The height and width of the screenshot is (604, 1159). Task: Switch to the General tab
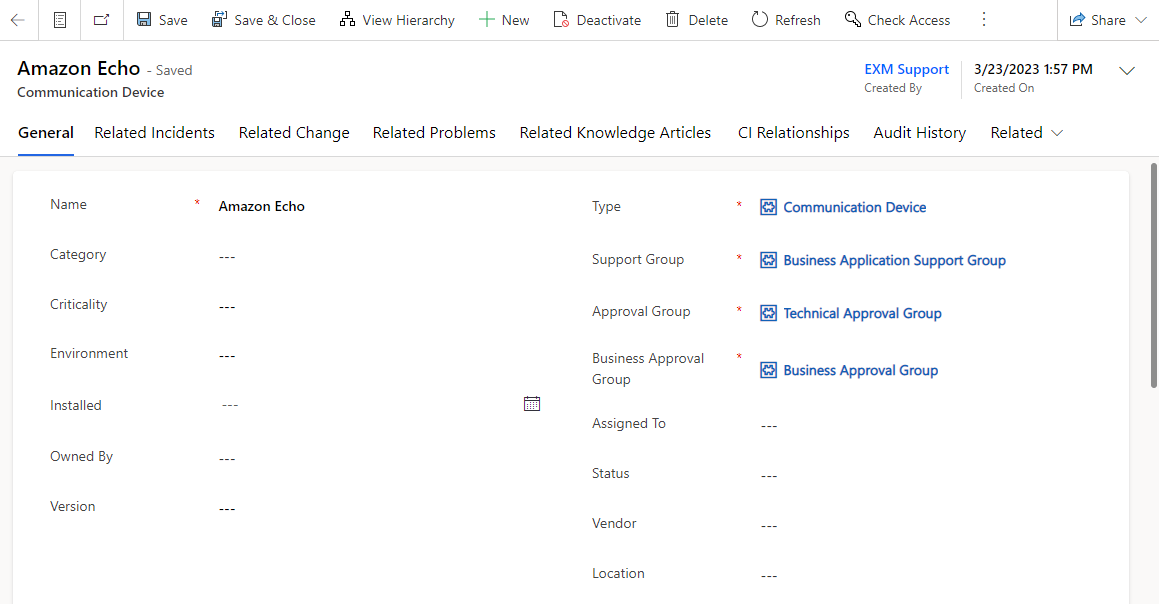46,133
